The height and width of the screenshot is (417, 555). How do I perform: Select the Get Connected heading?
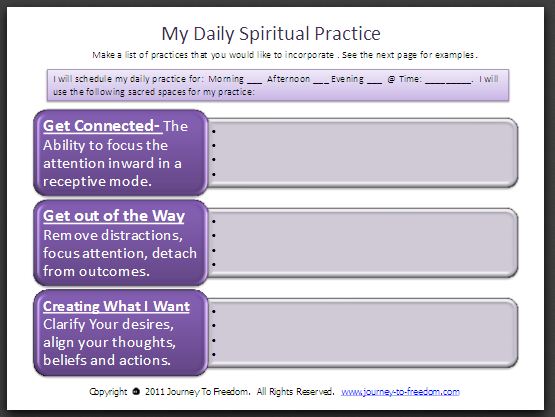point(103,126)
